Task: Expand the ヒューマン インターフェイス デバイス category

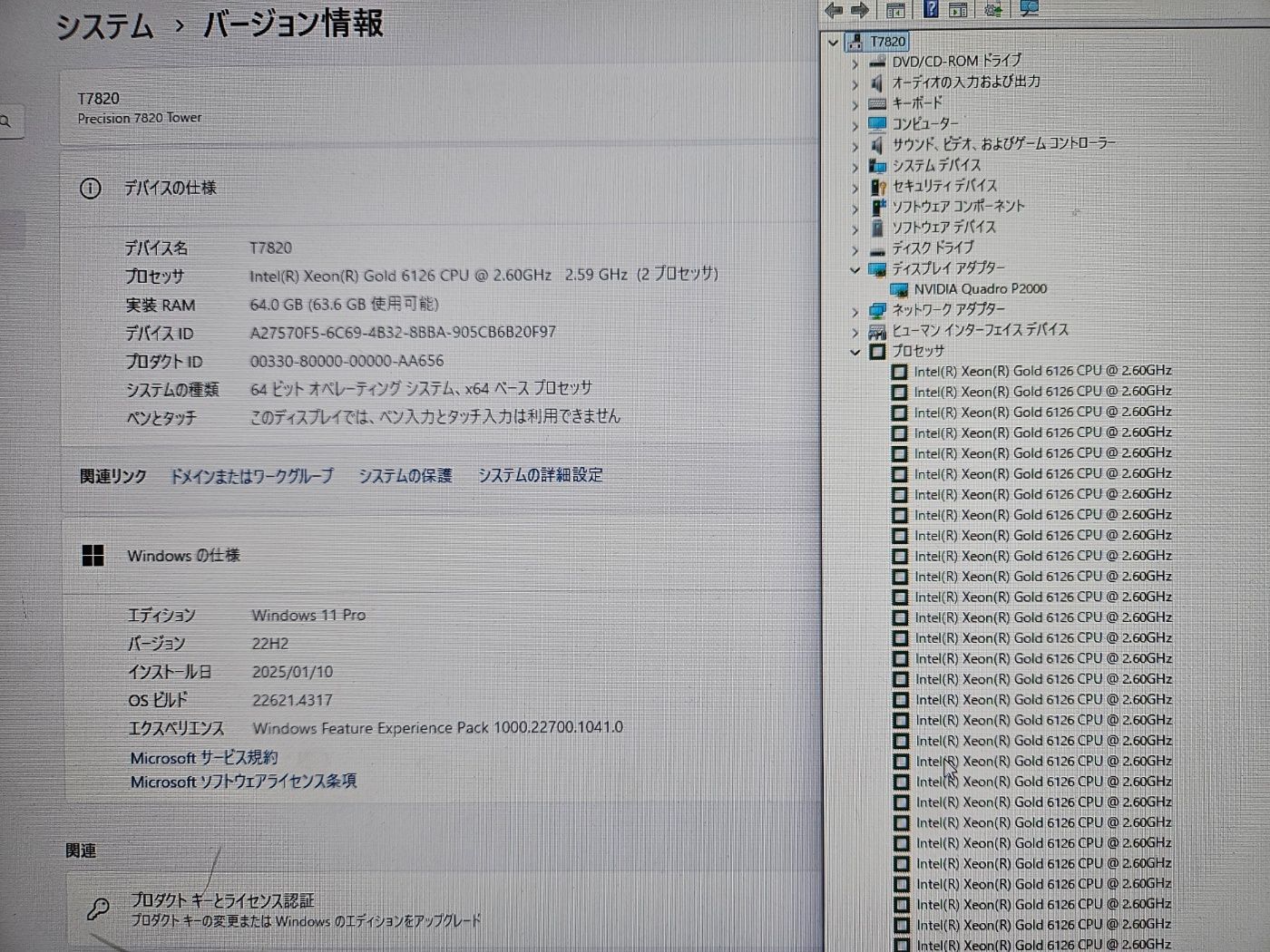Action: coord(855,333)
